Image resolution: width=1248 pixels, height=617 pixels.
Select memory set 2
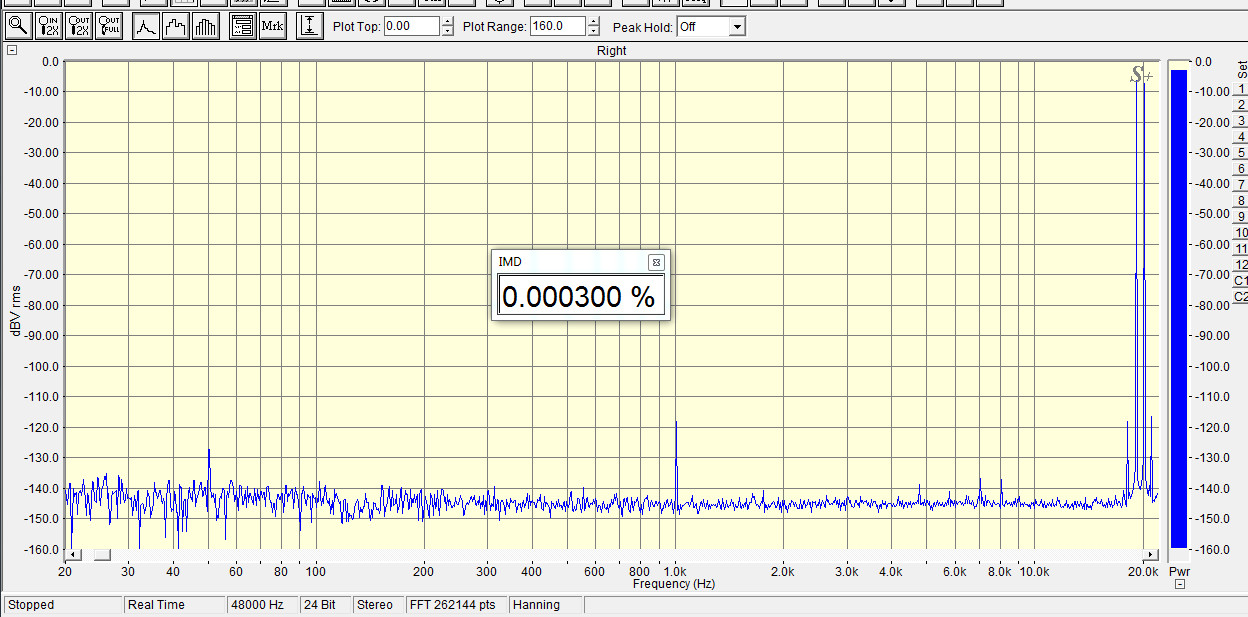(x=1241, y=106)
